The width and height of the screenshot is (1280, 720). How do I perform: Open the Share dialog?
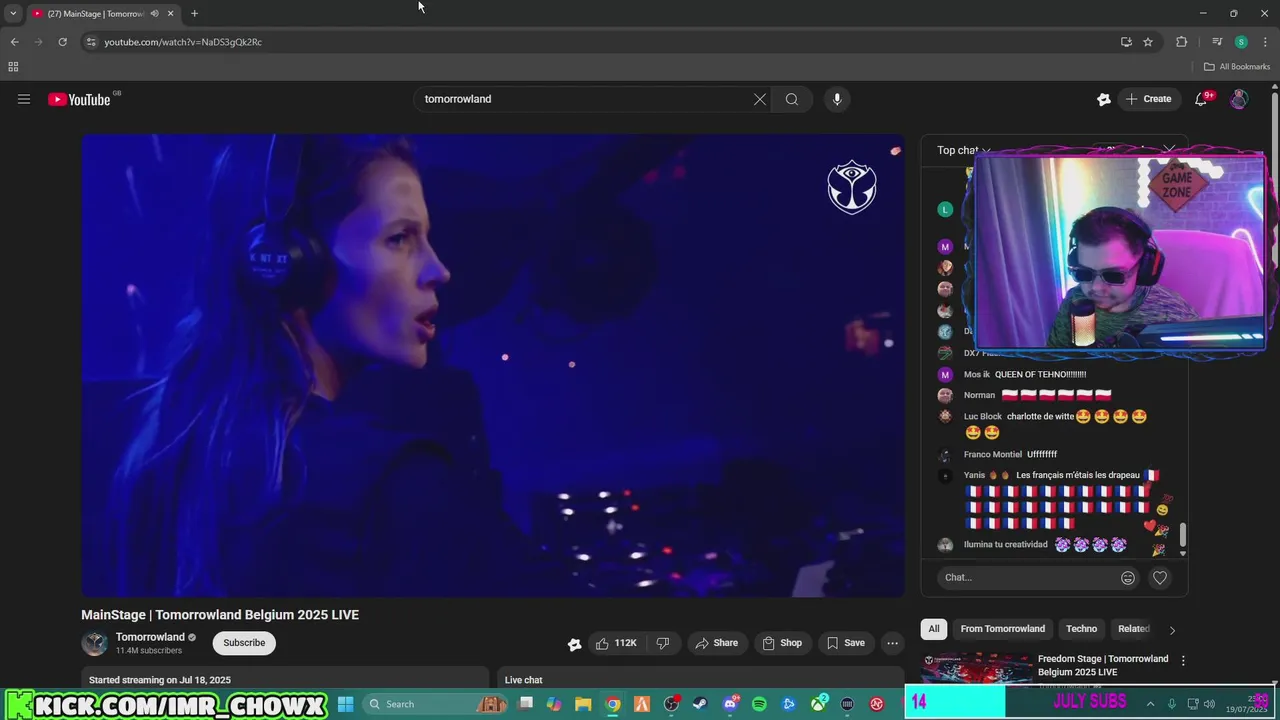(x=717, y=643)
